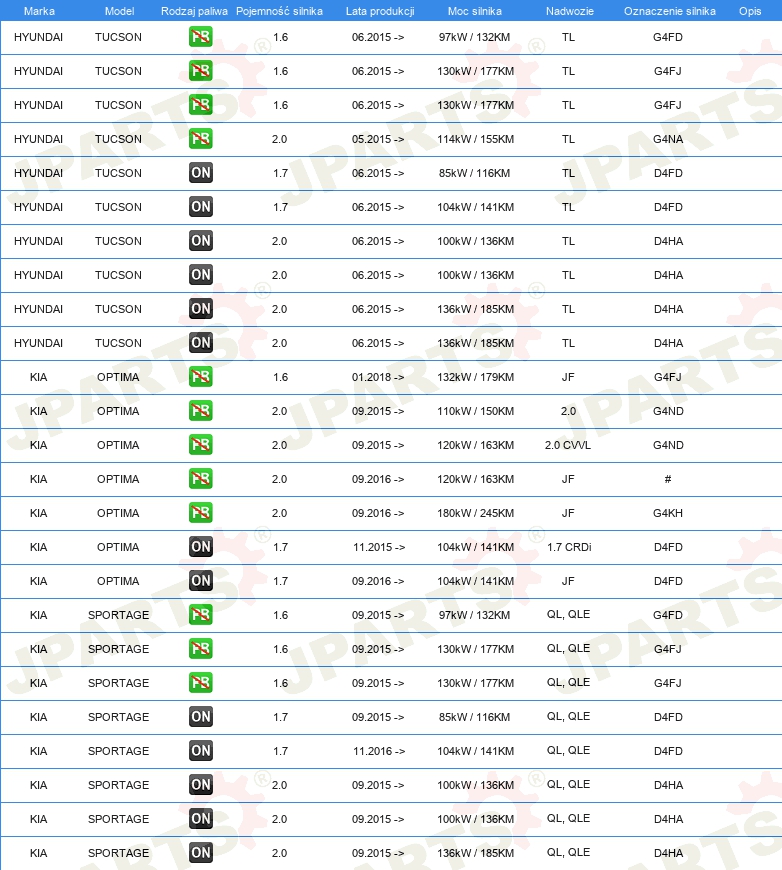Click G4FD code in Tucson 97kW row
This screenshot has width=782, height=870.
pyautogui.click(x=668, y=37)
